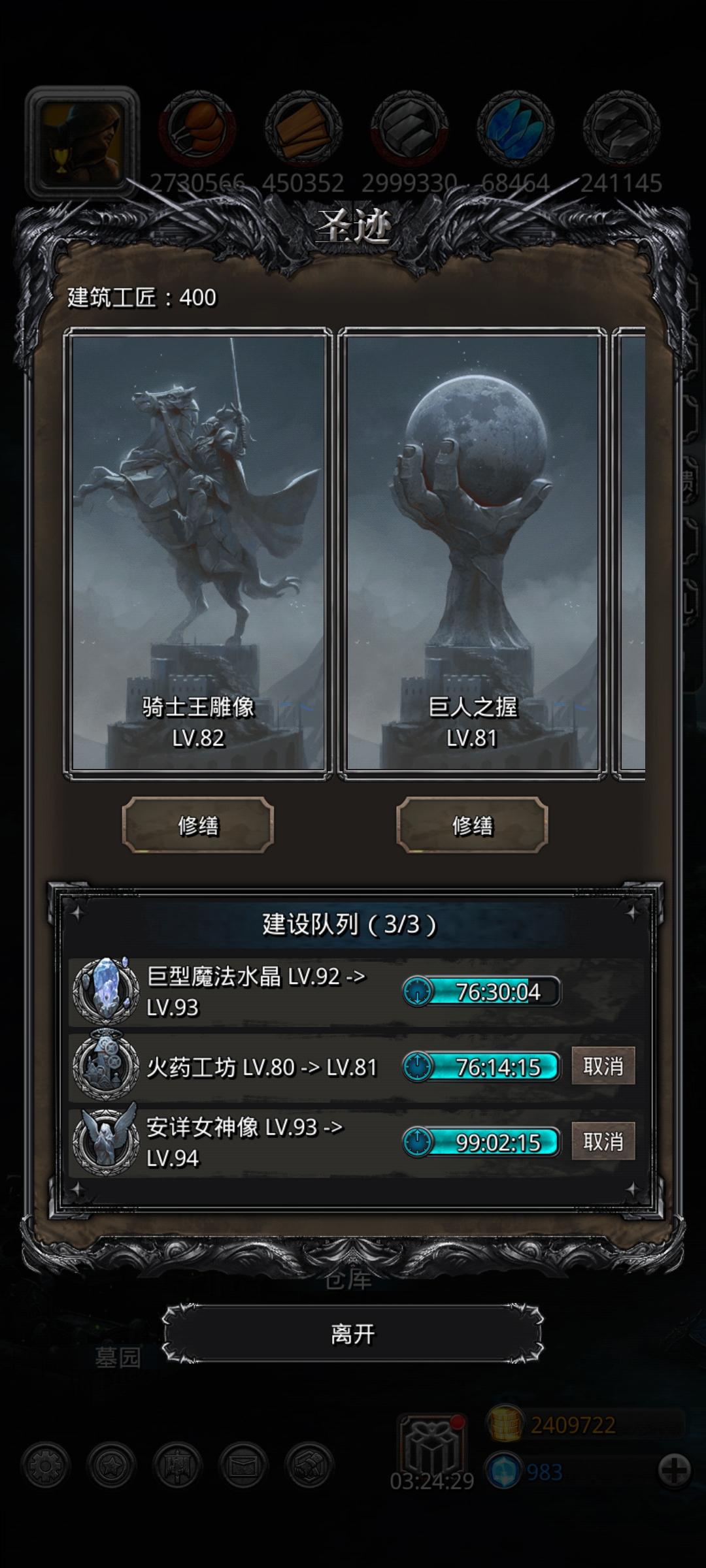Leave the screen with 离开 button
The width and height of the screenshot is (706, 1568).
pos(353,1333)
